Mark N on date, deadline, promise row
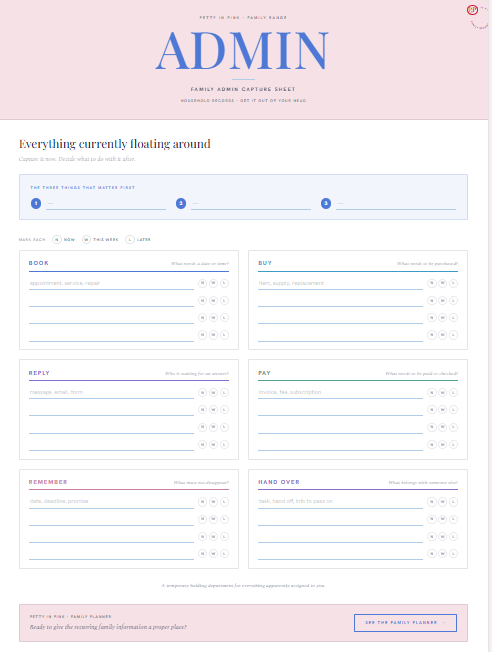Screen dimensions: 492x652 (202, 502)
